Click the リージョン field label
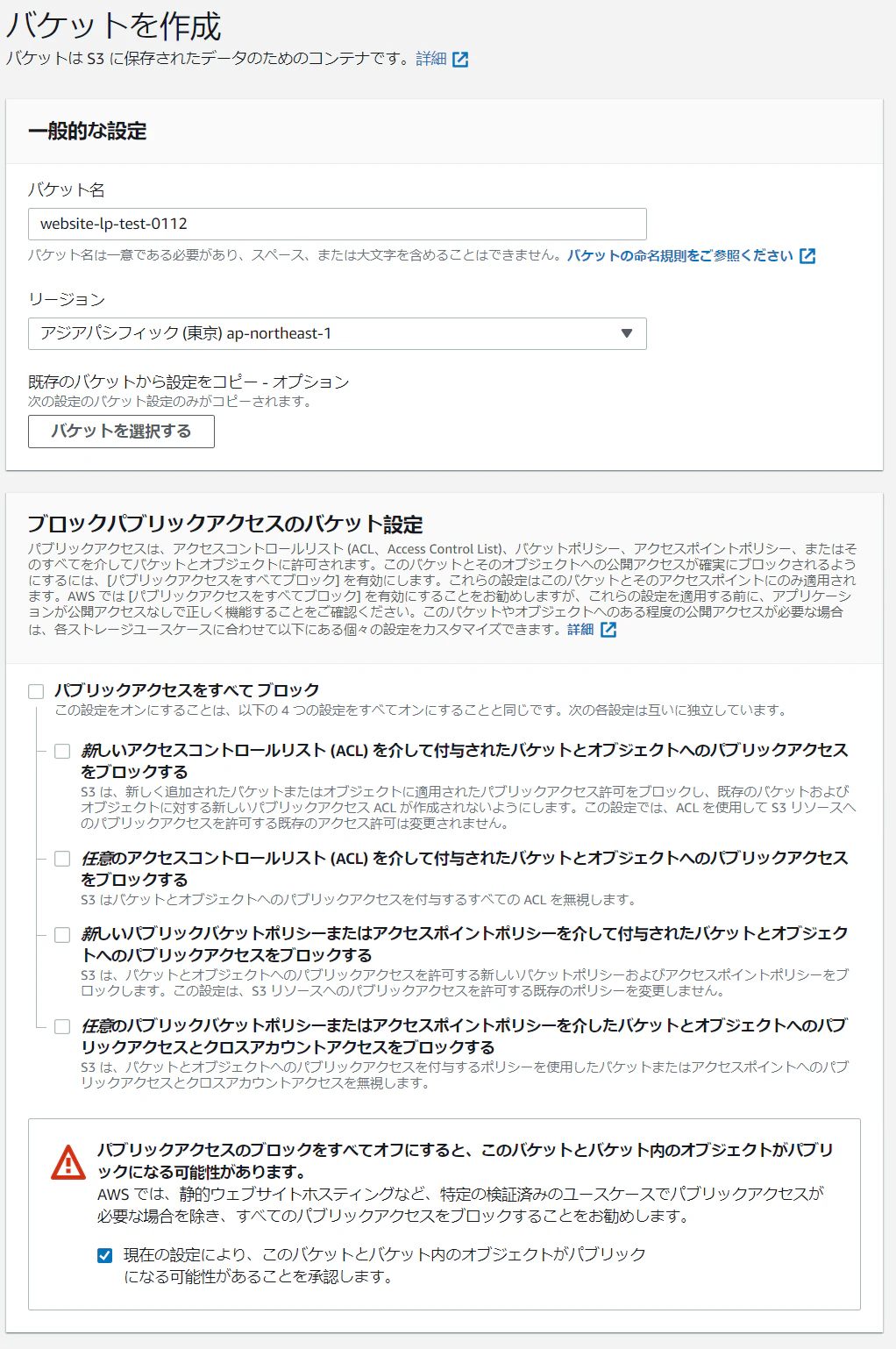 [x=67, y=299]
